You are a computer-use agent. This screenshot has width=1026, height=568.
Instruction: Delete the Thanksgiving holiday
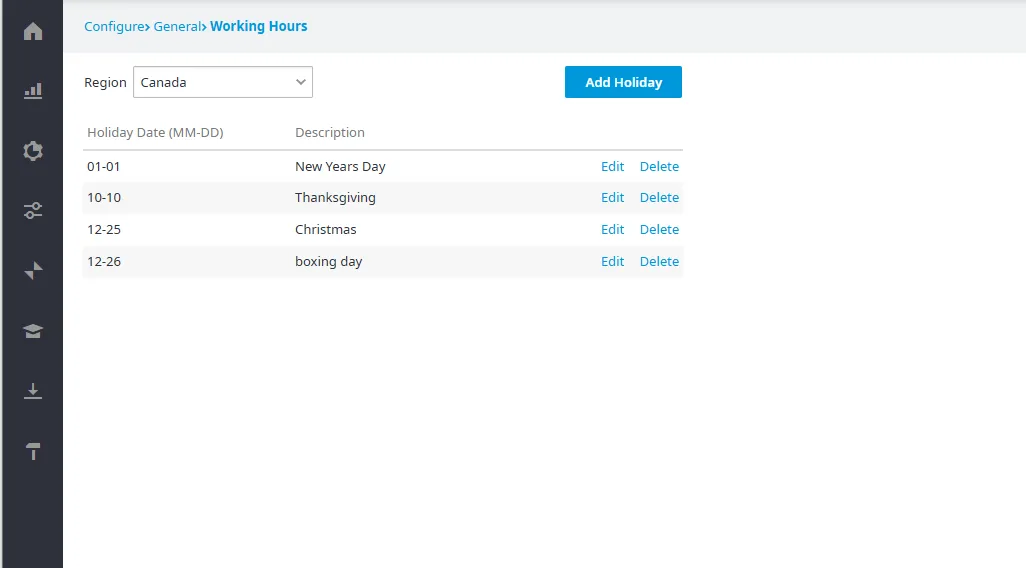click(x=659, y=197)
